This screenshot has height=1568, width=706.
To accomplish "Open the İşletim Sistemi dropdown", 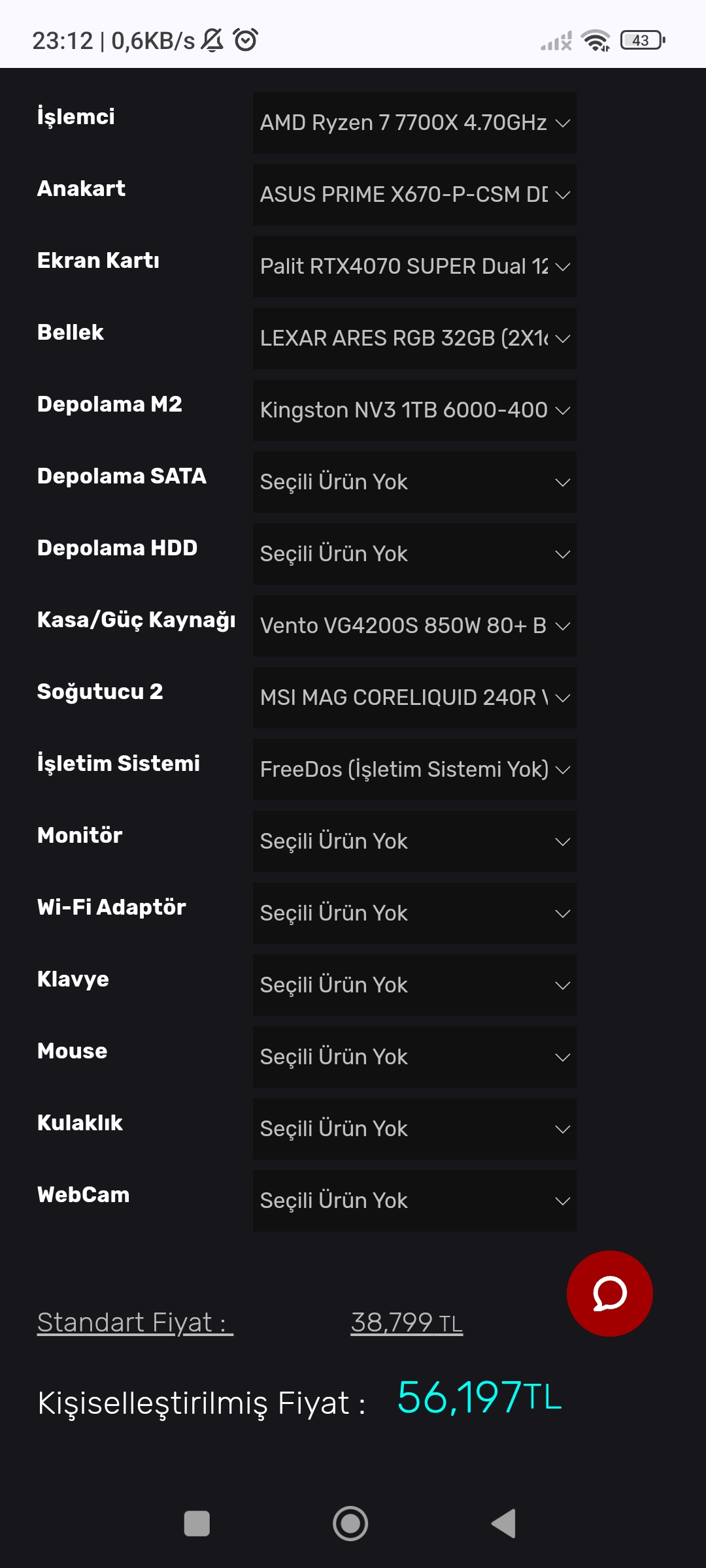I will click(x=414, y=770).
